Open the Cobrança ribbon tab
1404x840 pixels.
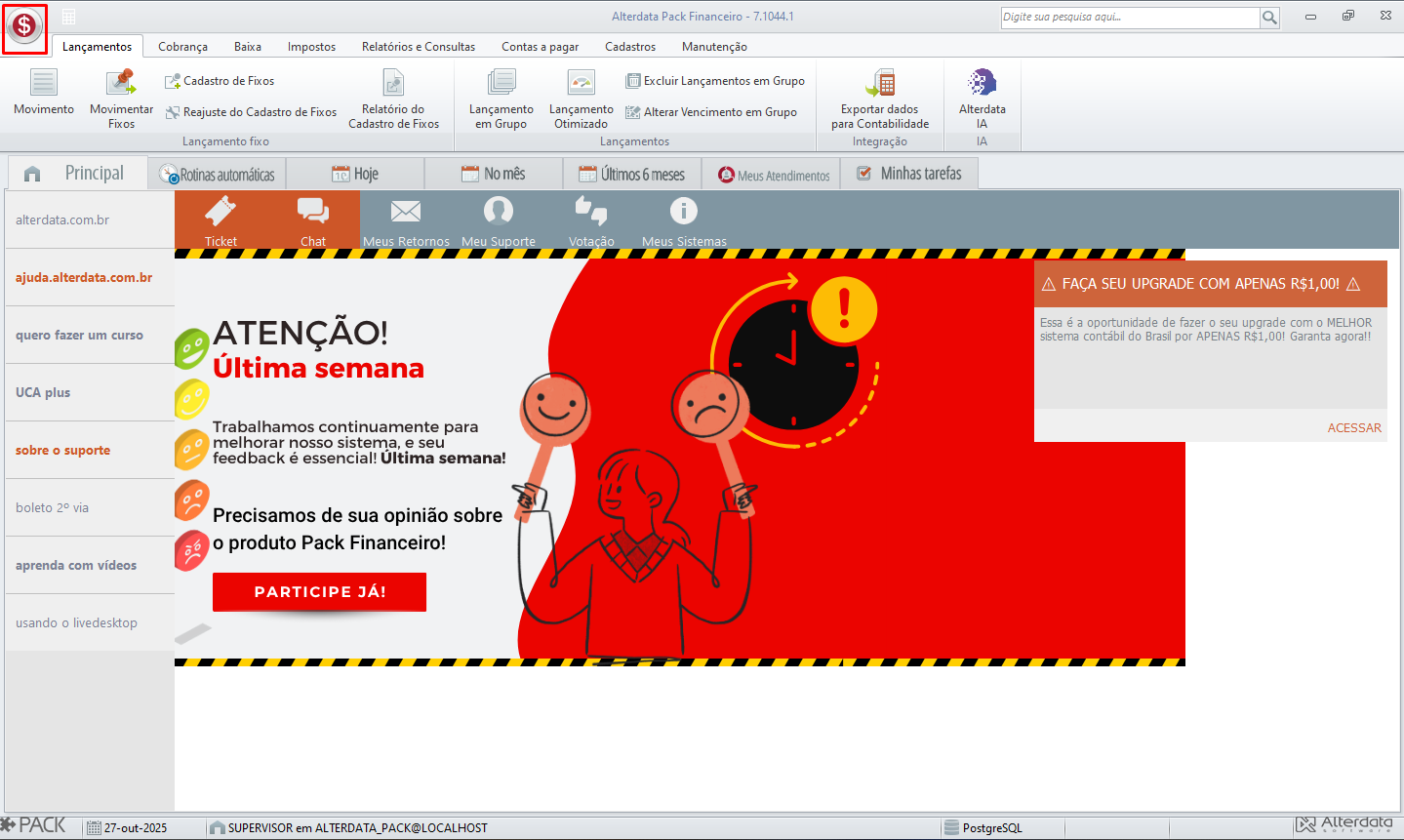182,47
